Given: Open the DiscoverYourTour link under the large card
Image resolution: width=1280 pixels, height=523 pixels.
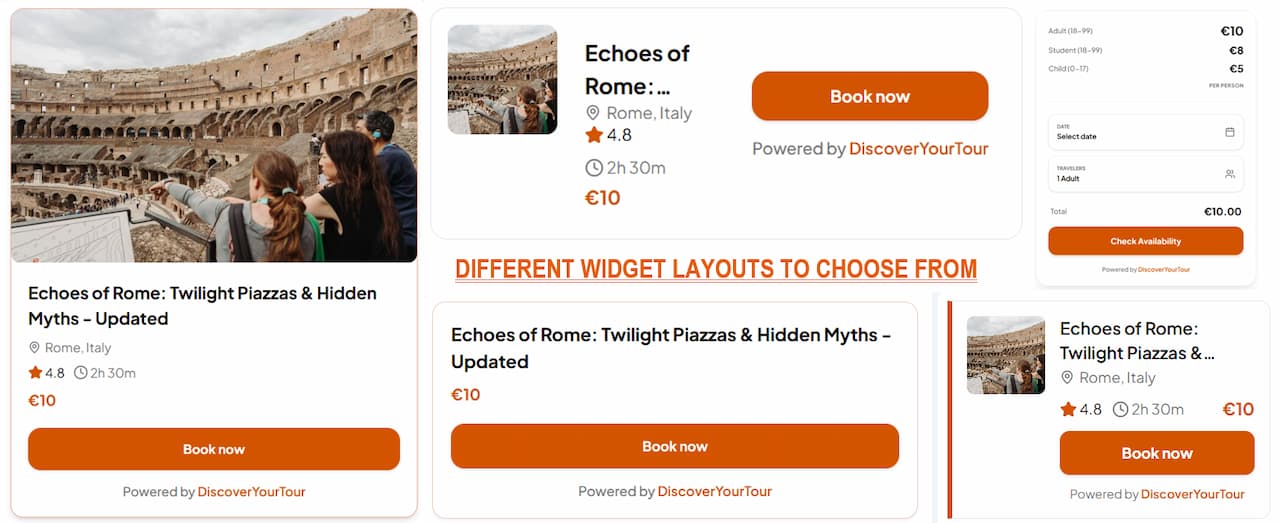Looking at the screenshot, I should tap(251, 492).
